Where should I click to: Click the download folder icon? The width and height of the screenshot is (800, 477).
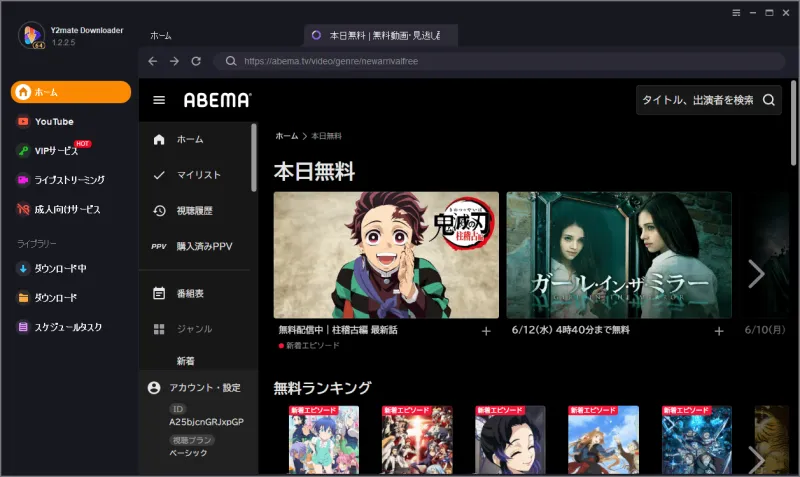point(23,297)
